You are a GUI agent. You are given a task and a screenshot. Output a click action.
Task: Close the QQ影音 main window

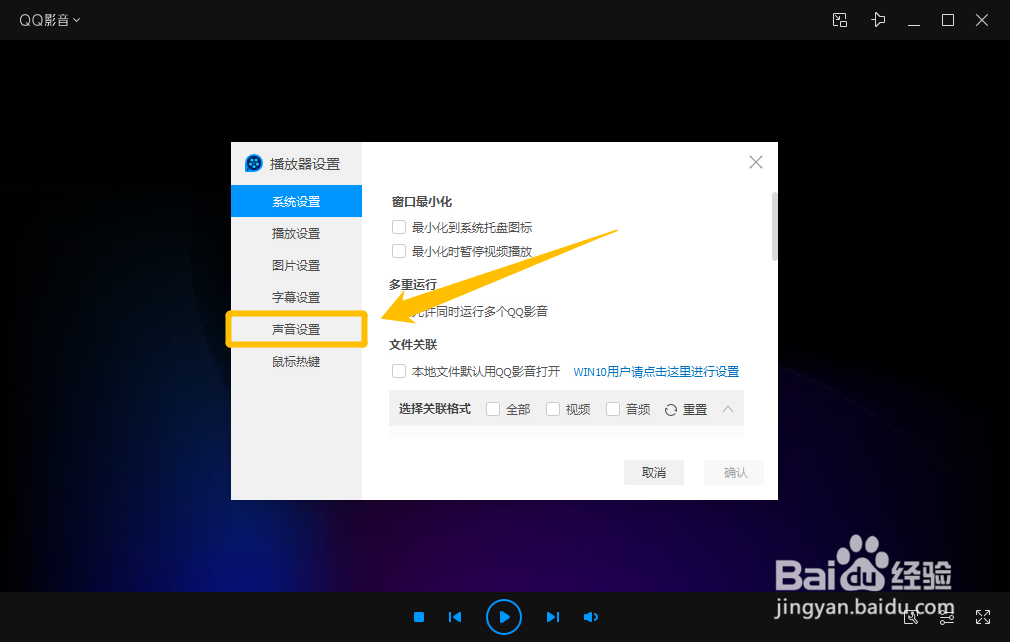pos(982,20)
